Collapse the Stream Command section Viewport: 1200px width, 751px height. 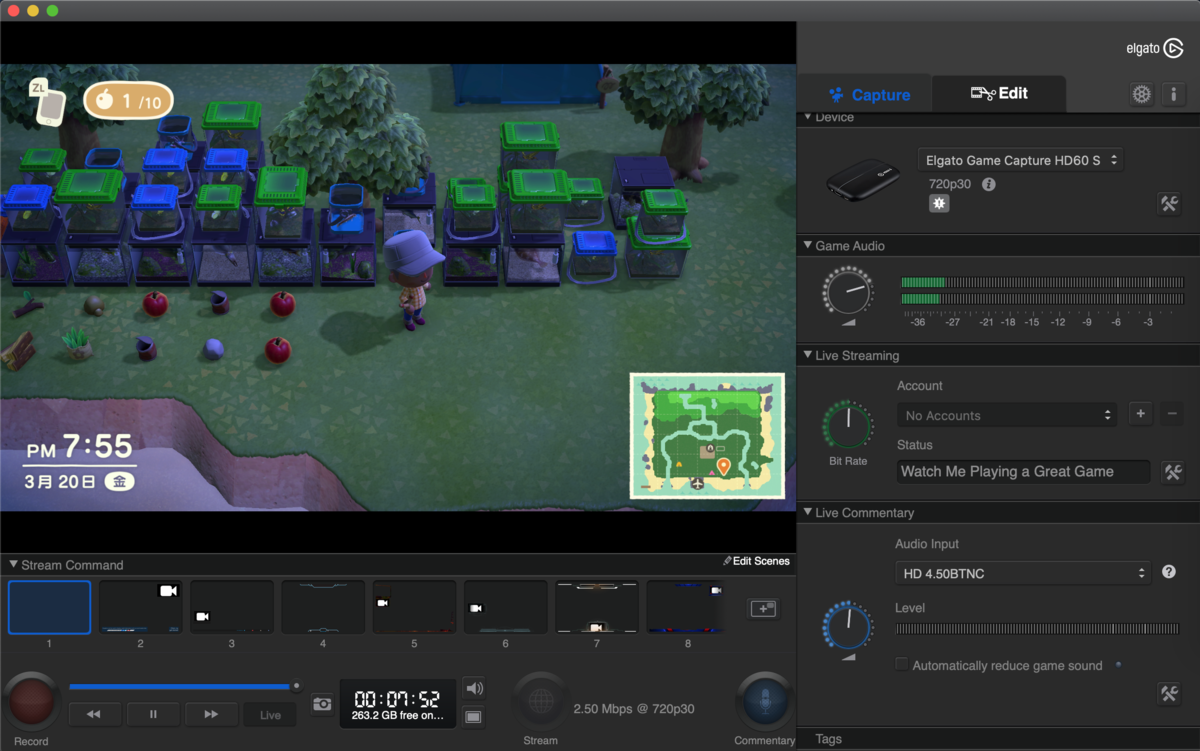13,565
